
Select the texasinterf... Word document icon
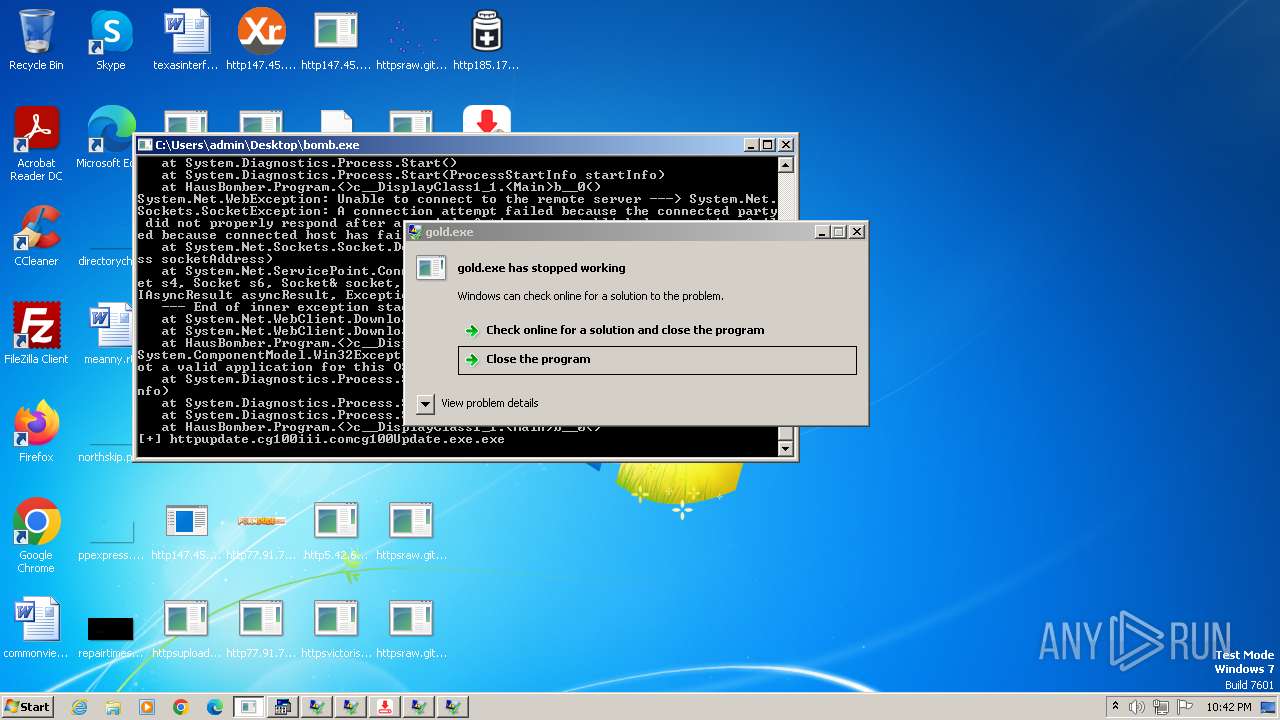point(186,40)
